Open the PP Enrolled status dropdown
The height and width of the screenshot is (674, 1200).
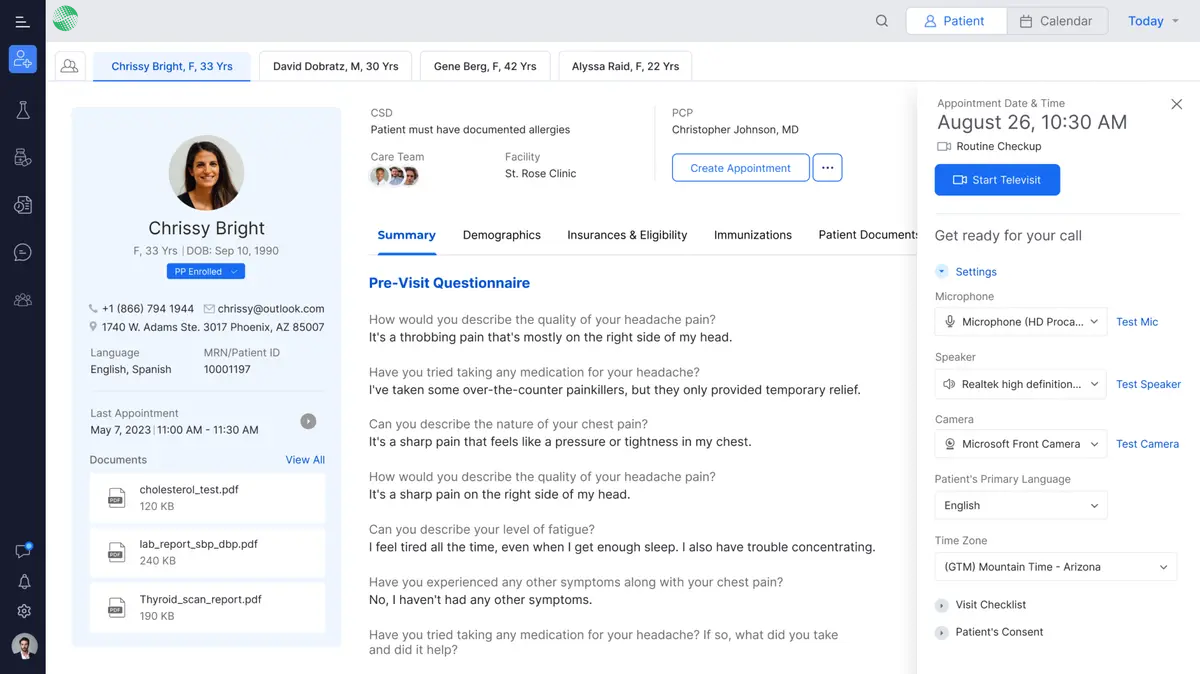[x=205, y=271]
